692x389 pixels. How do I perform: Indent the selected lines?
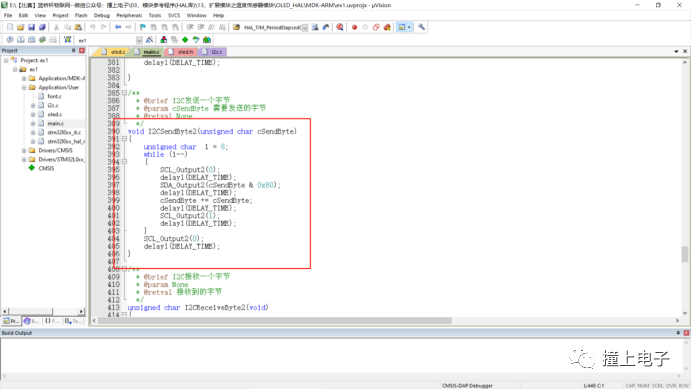[190, 27]
